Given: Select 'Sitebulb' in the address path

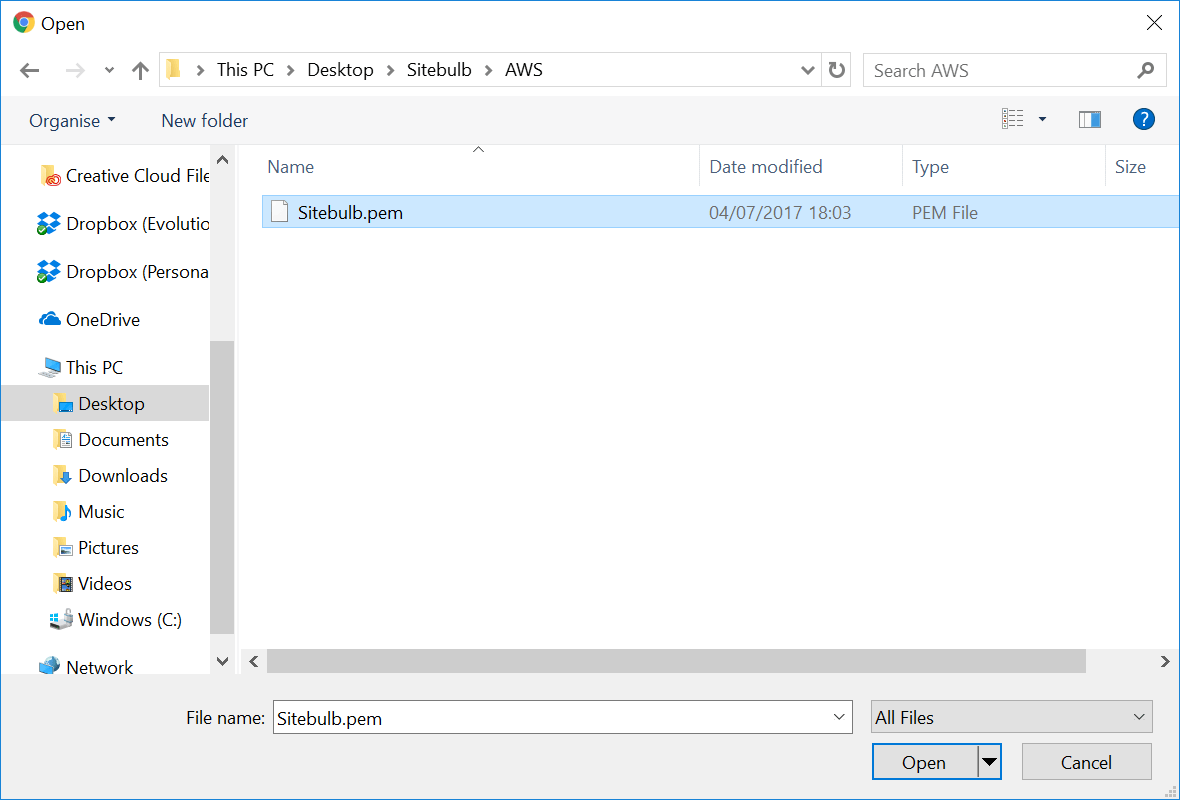Looking at the screenshot, I should 439,70.
